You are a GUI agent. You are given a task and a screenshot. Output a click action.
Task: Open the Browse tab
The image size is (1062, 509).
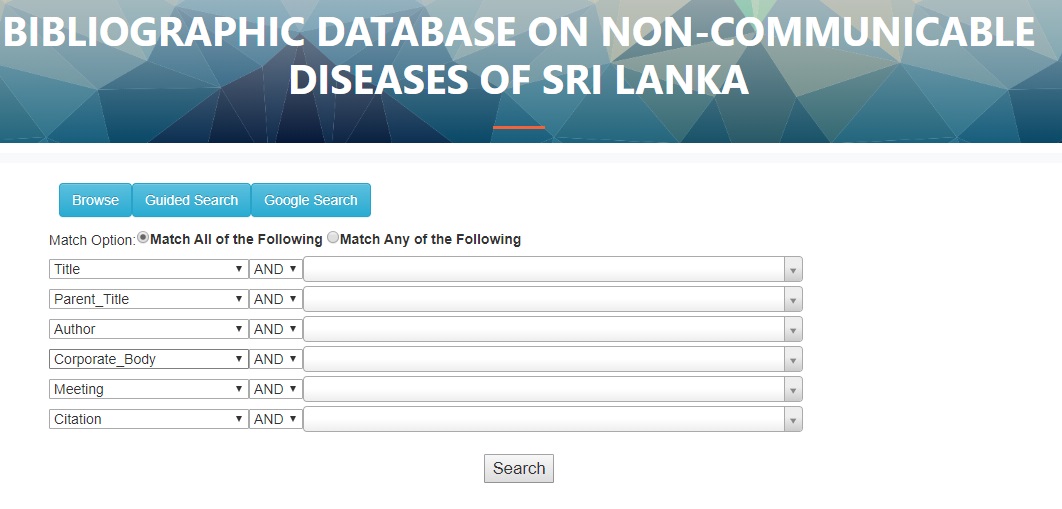[95, 200]
